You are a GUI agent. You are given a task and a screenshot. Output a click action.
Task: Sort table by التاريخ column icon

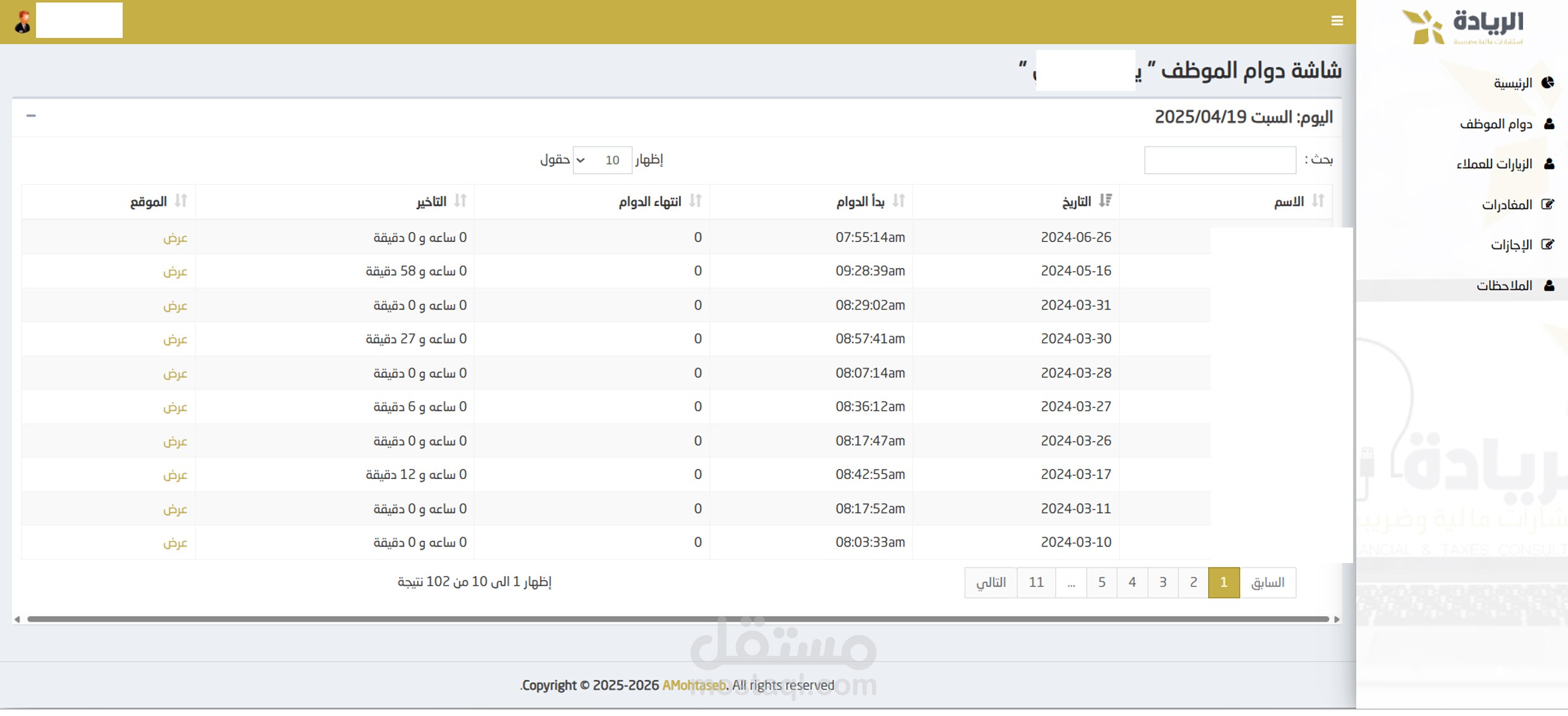point(1105,201)
